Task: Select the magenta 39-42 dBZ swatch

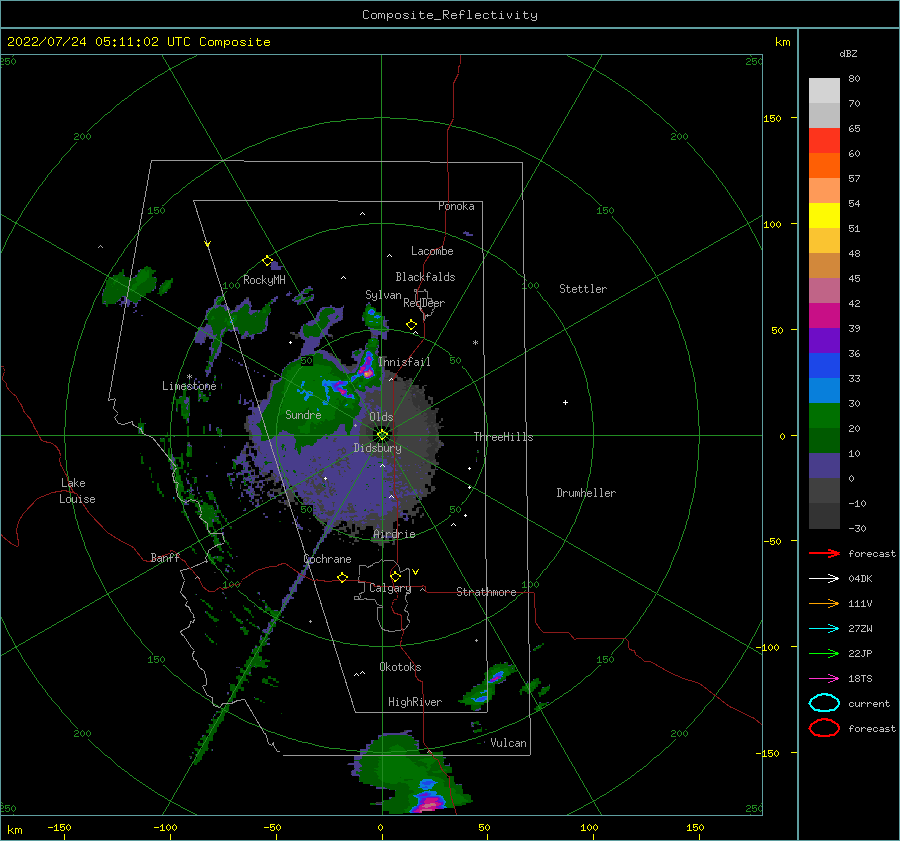Action: click(x=824, y=316)
